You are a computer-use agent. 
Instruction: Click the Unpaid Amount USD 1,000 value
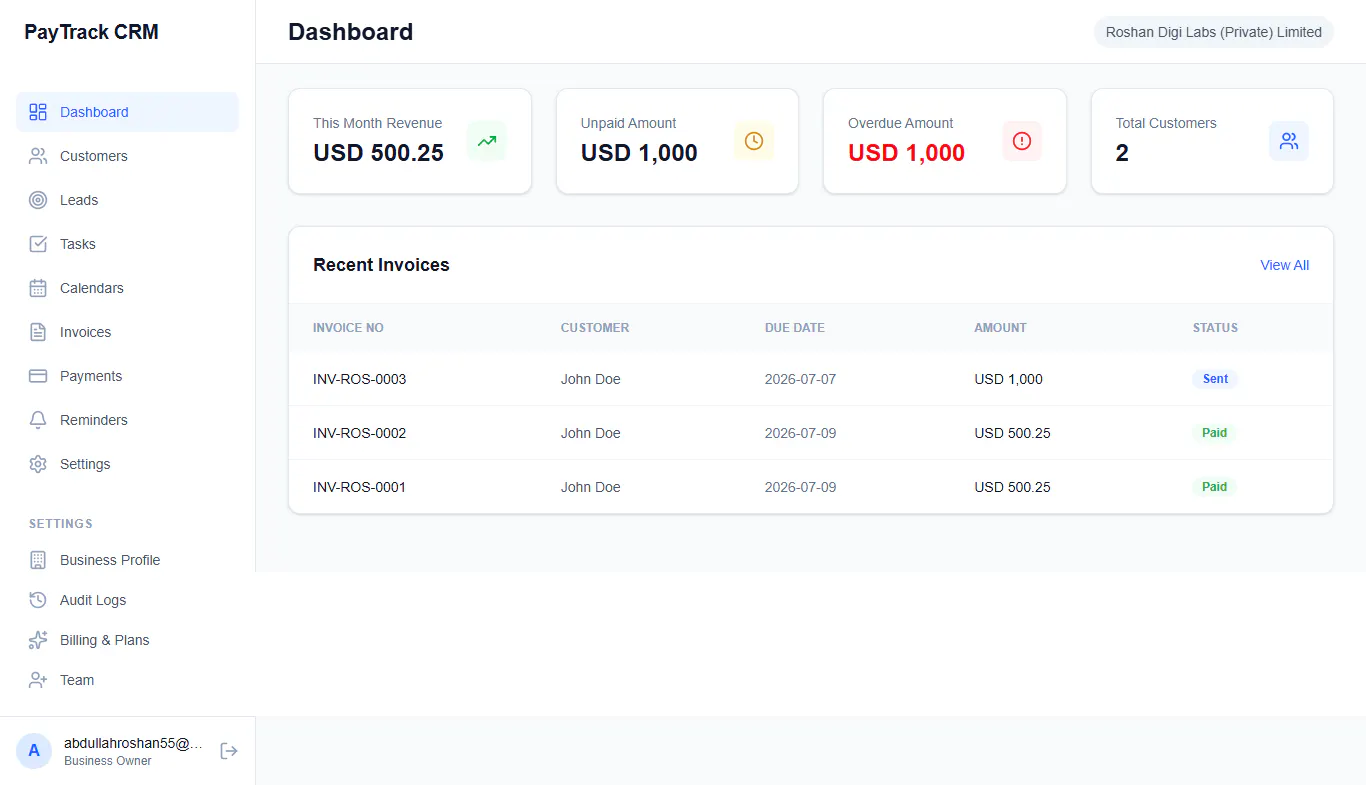click(639, 153)
